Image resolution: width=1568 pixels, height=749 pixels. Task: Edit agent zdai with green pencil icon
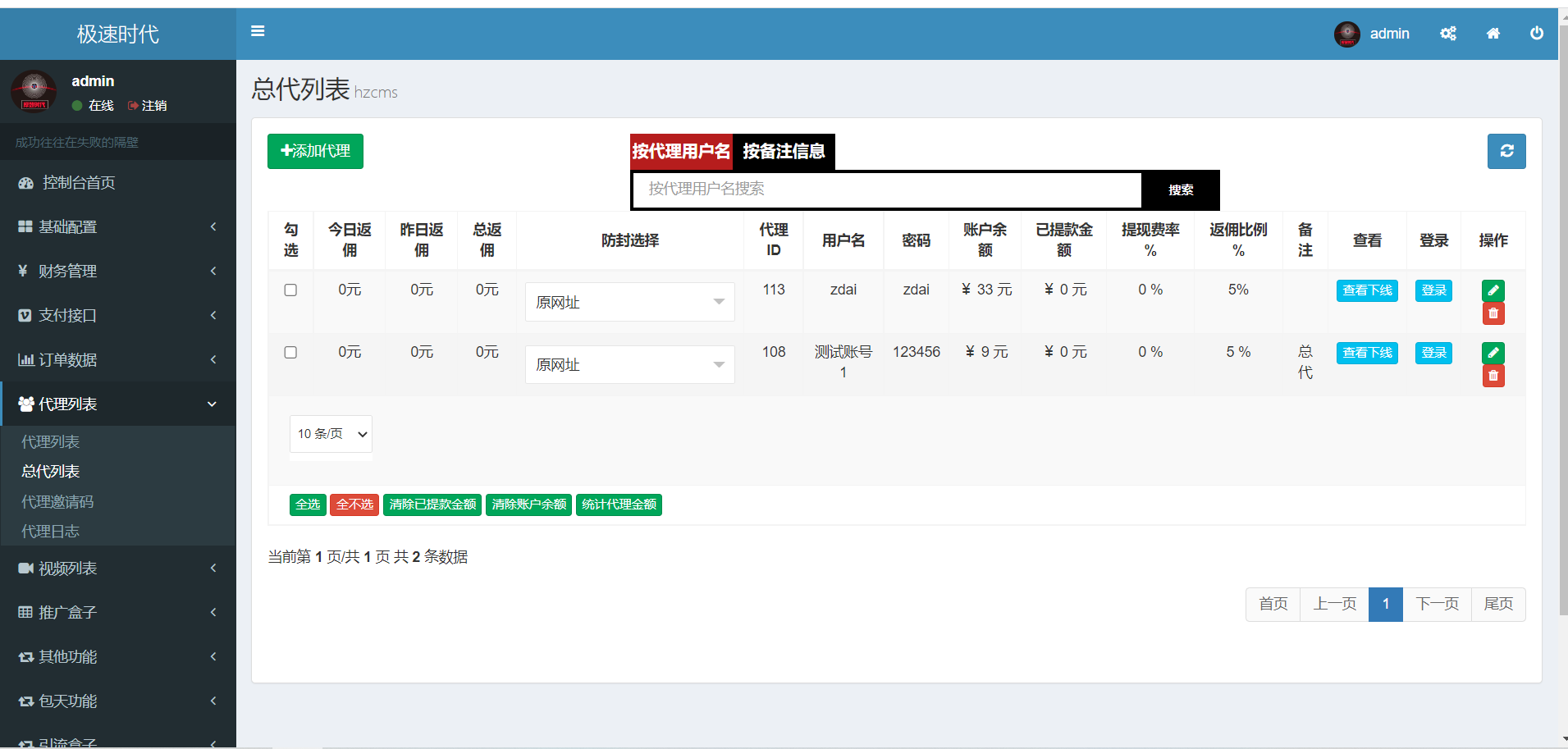pyautogui.click(x=1493, y=290)
